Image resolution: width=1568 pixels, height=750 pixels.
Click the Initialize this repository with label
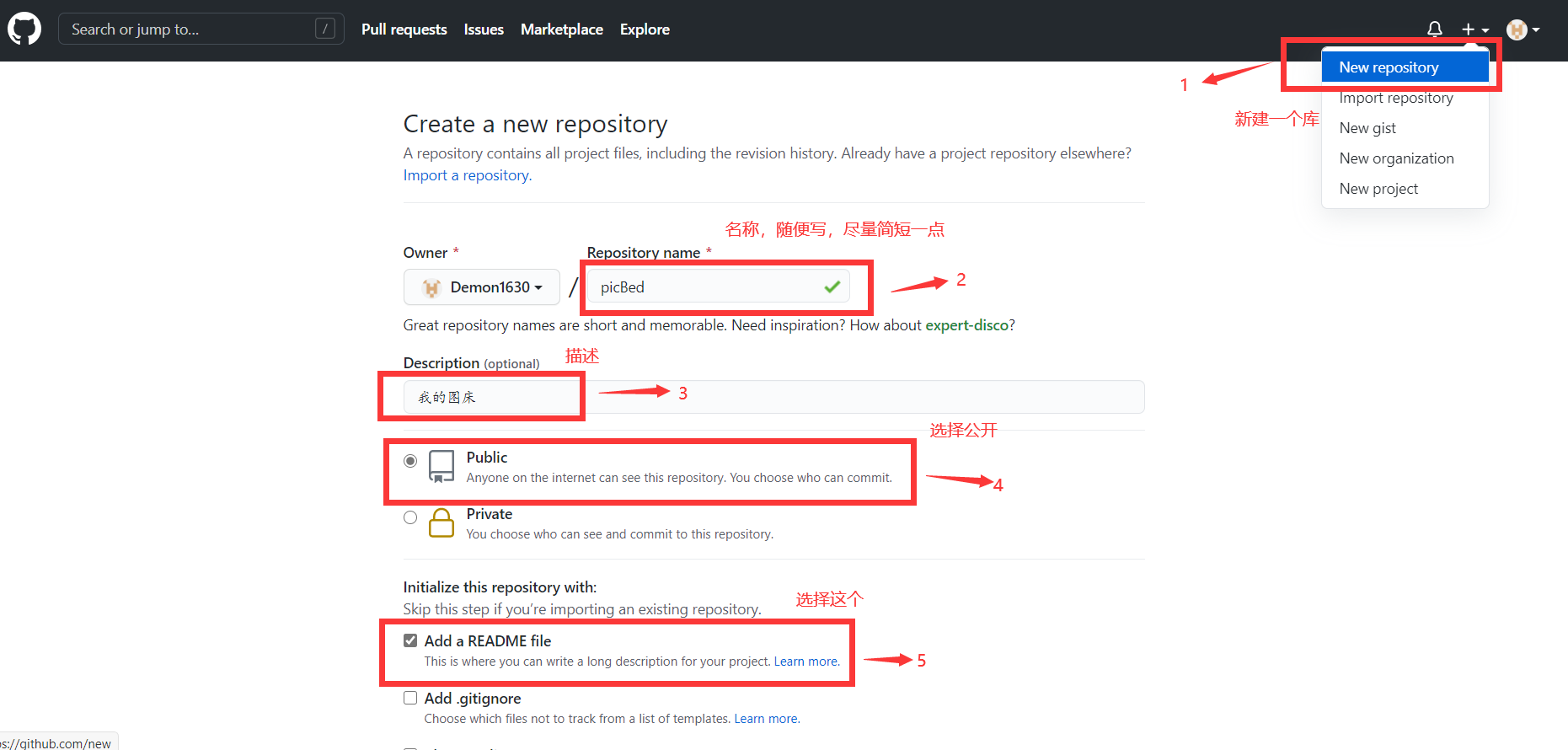(x=500, y=587)
